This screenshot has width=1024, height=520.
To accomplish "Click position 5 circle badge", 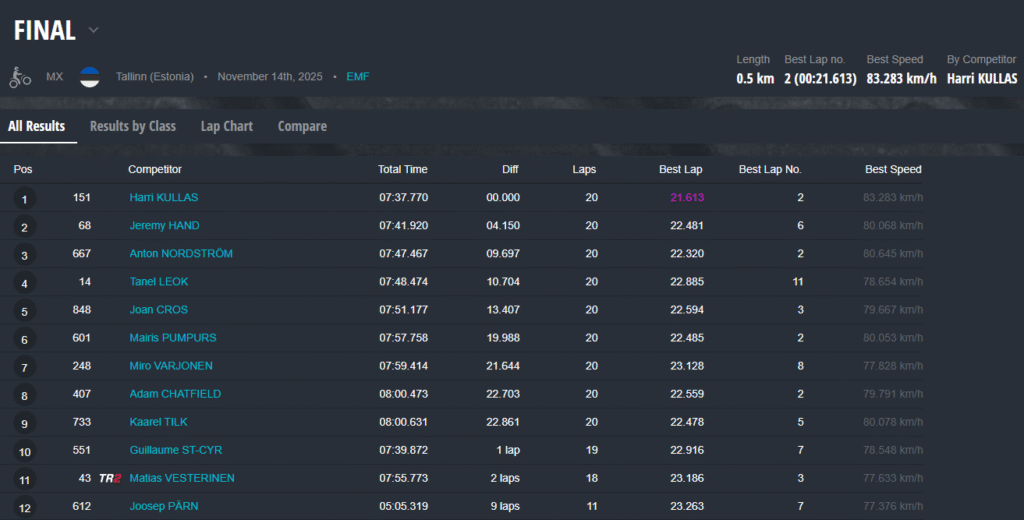I will click(24, 311).
